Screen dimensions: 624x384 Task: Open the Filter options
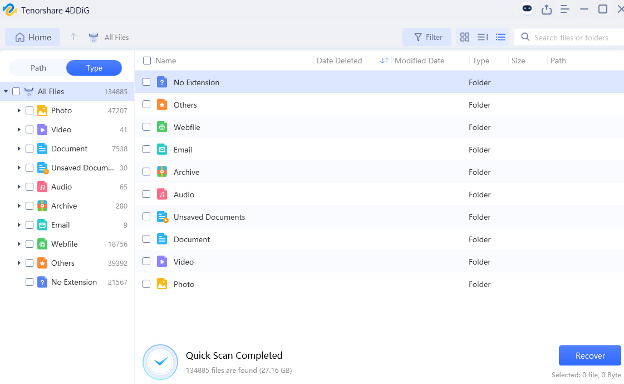(427, 37)
